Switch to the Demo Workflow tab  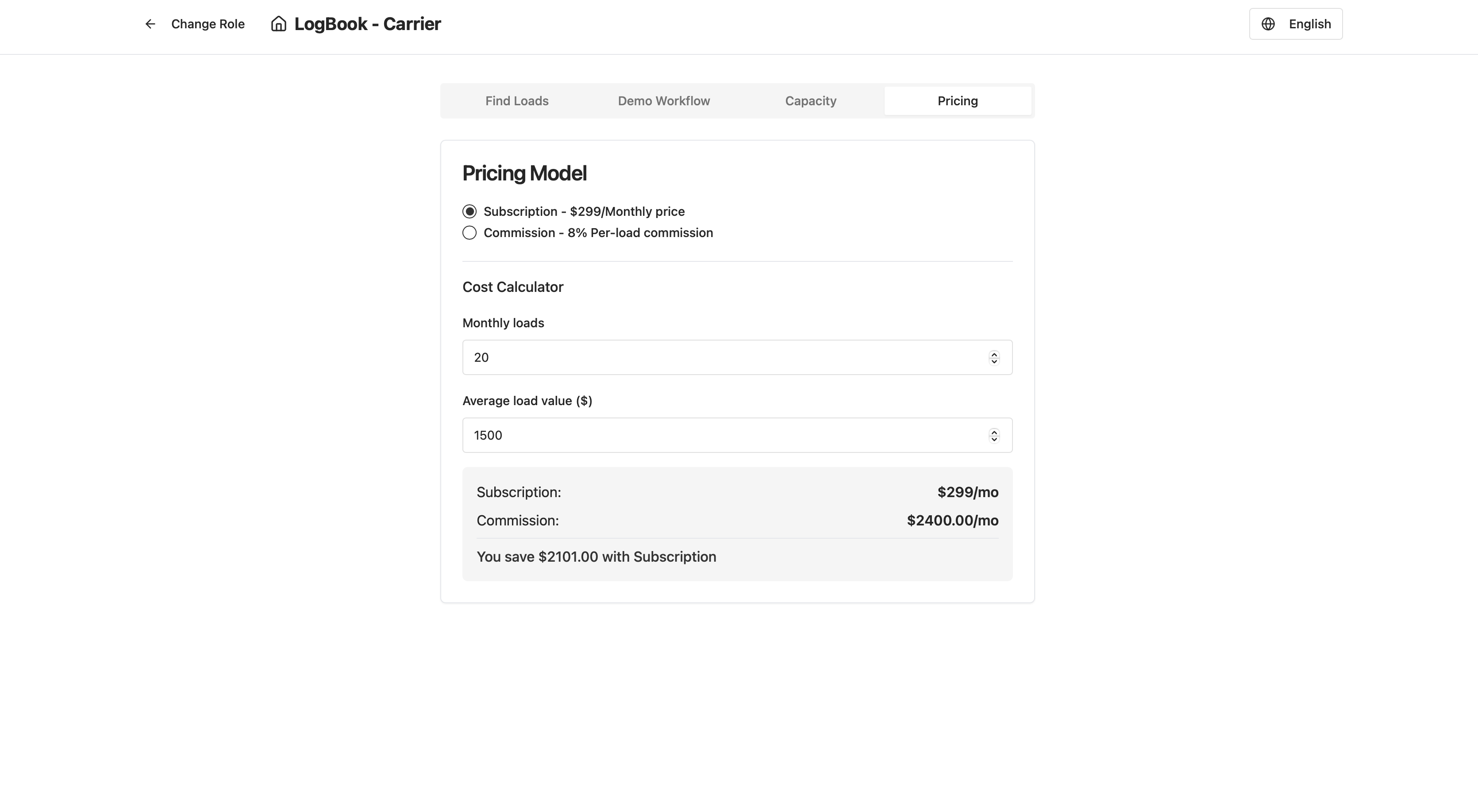point(664,101)
